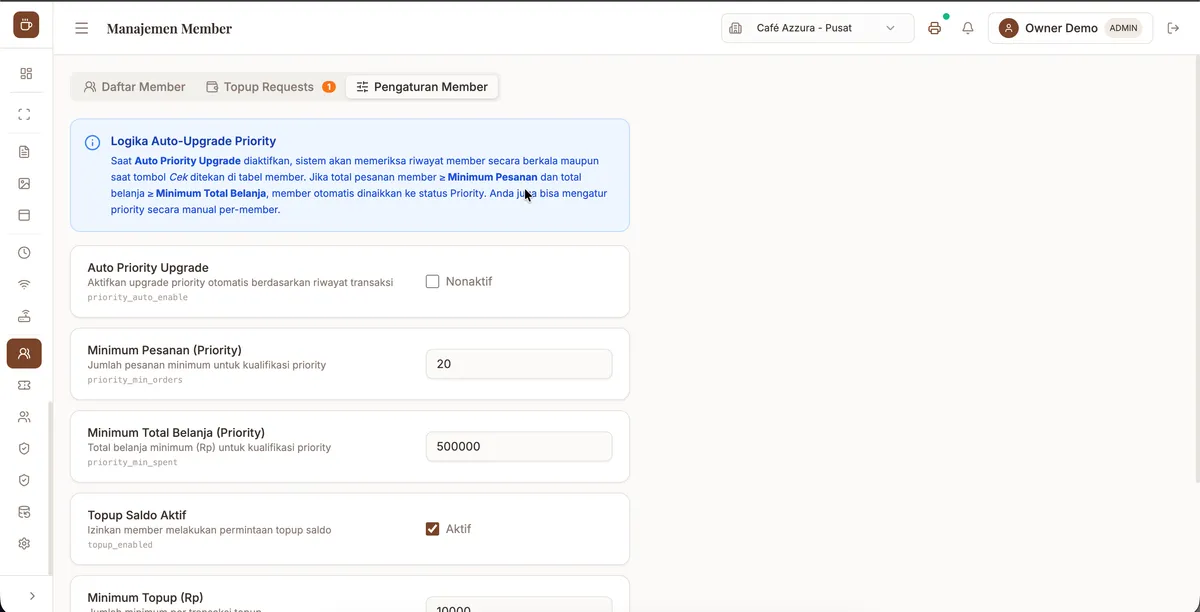Uncheck the Topup Saldo Aktif checkbox
The width and height of the screenshot is (1200, 612).
433,529
